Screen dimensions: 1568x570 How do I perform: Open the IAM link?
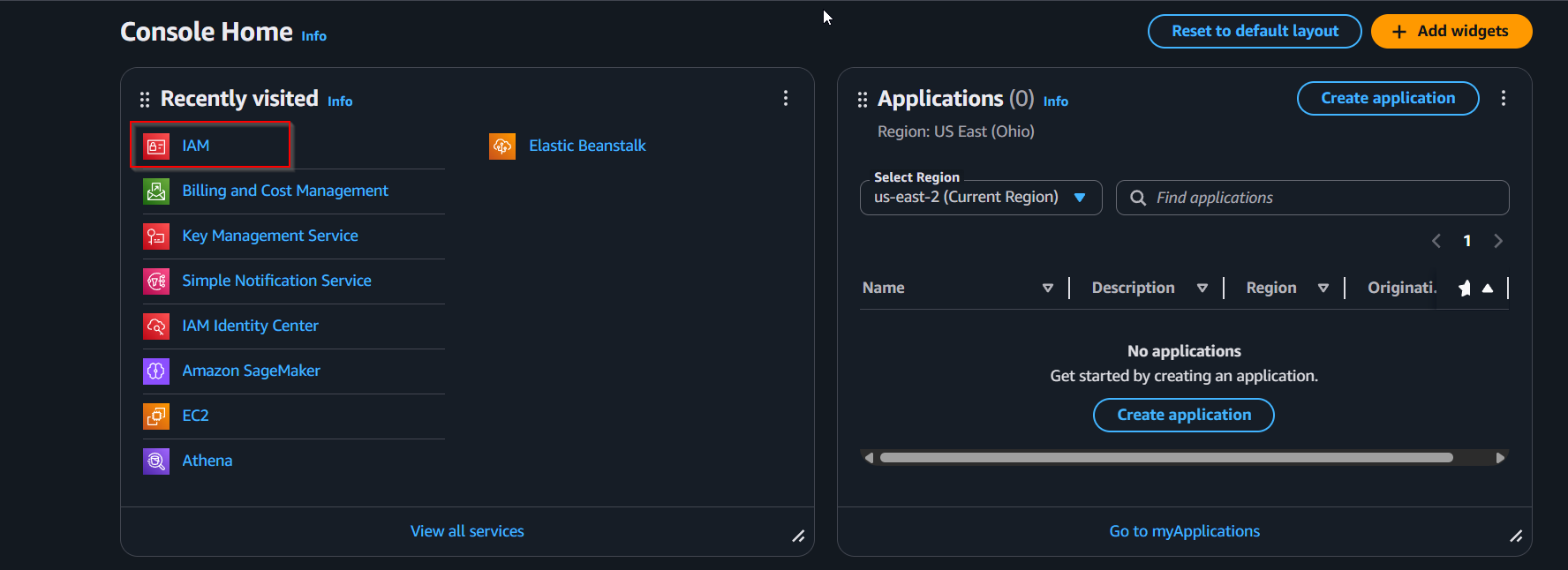(196, 146)
